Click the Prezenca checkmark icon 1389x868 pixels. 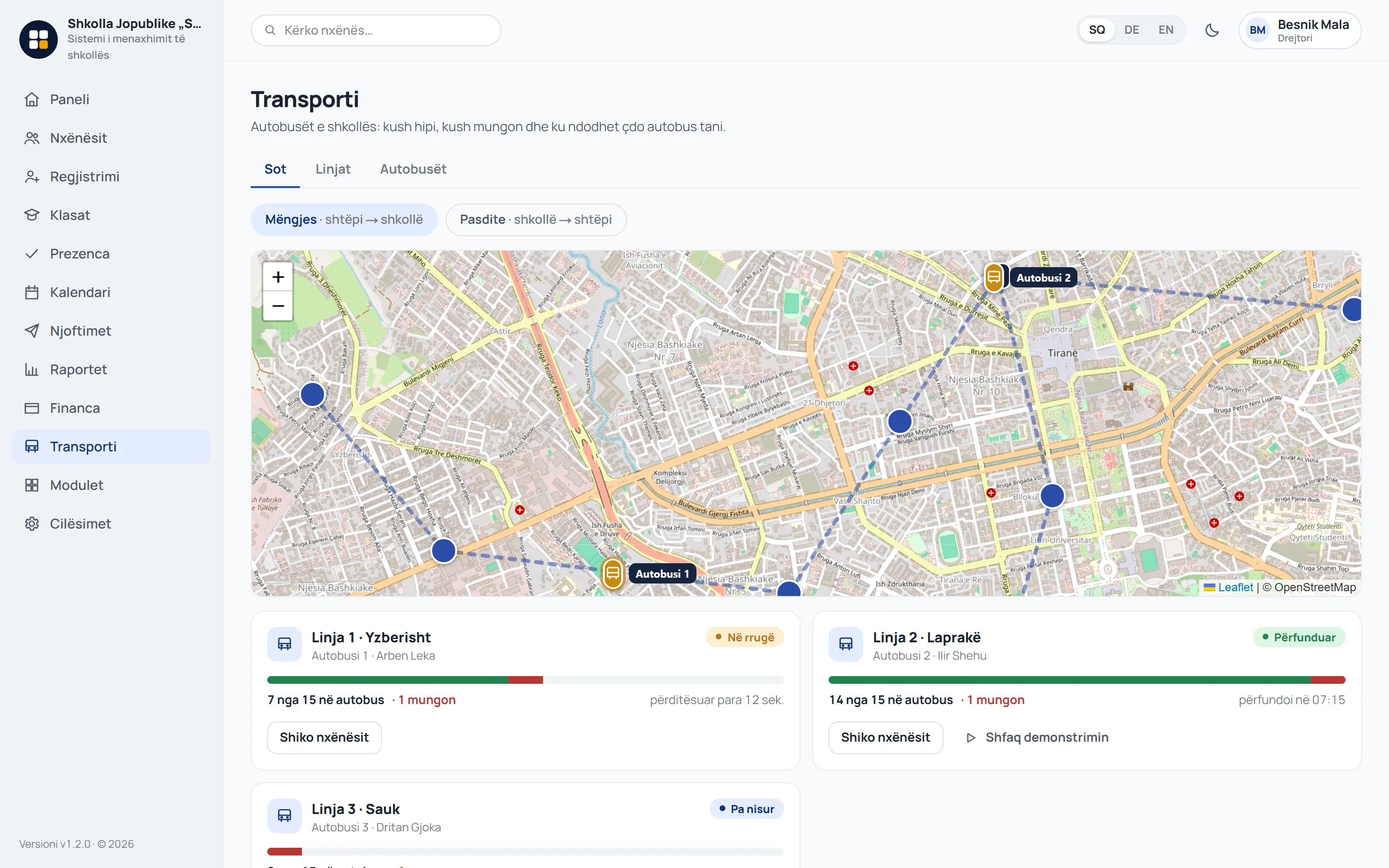31,253
